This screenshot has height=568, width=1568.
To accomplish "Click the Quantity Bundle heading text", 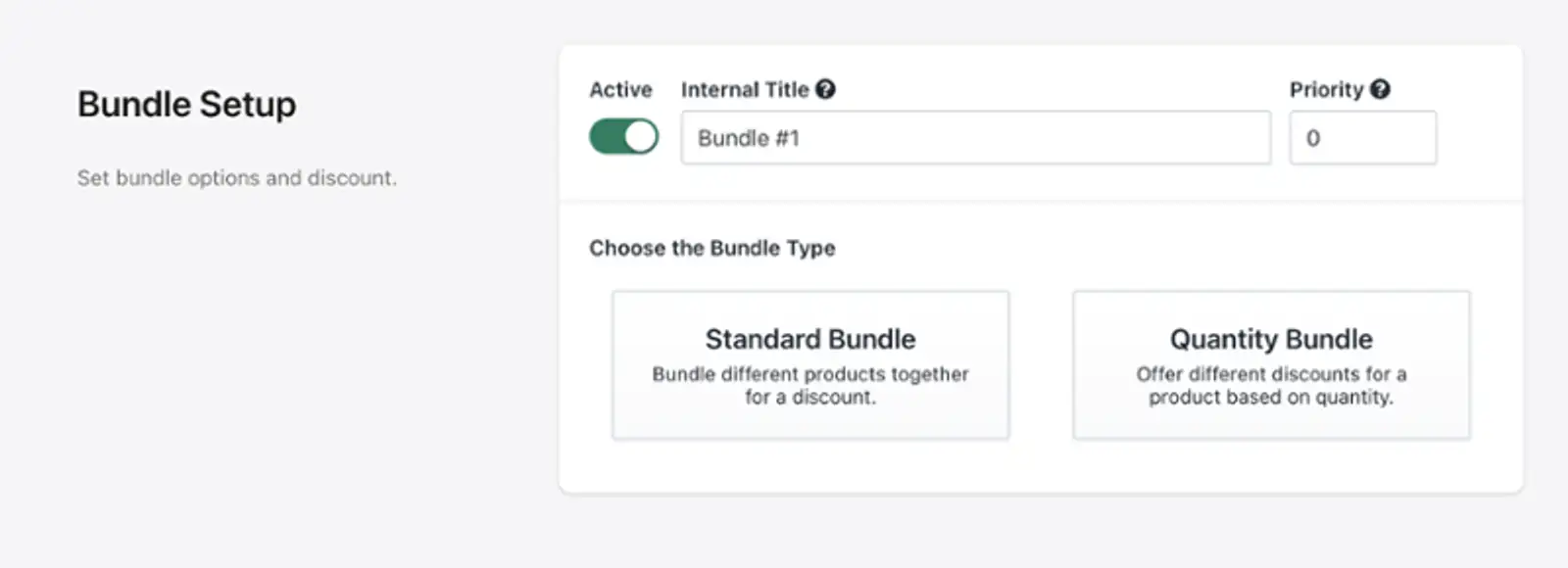I will (x=1271, y=339).
